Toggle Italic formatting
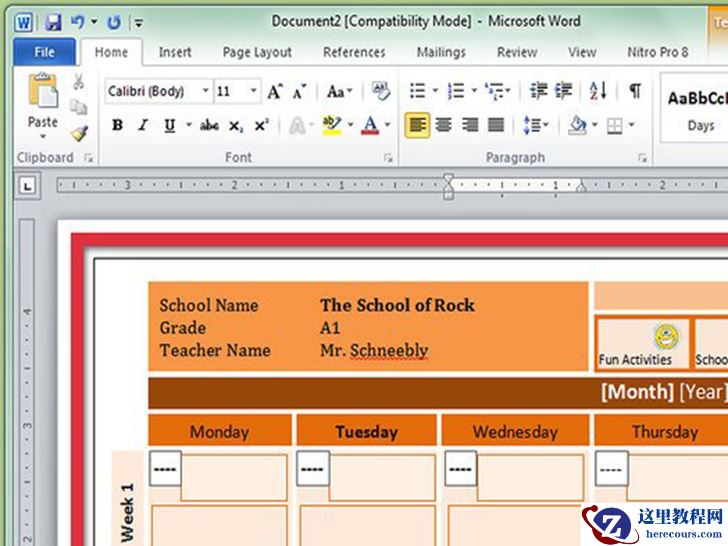The height and width of the screenshot is (546, 728). pos(143,125)
